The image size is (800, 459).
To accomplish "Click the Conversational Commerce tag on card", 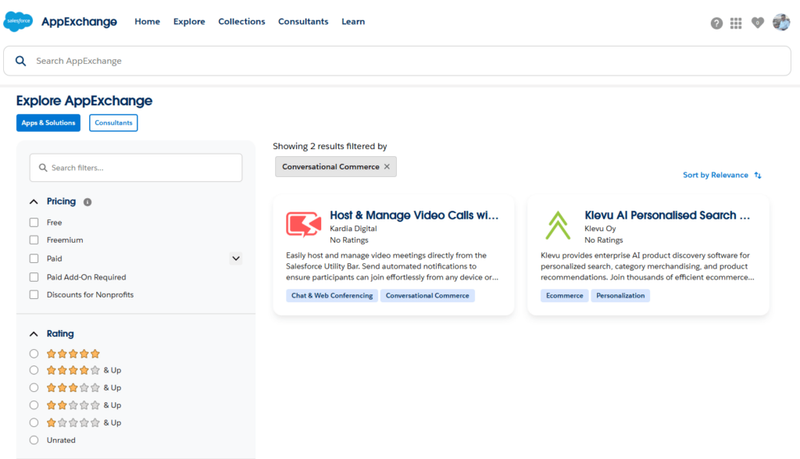I will click(x=428, y=296).
